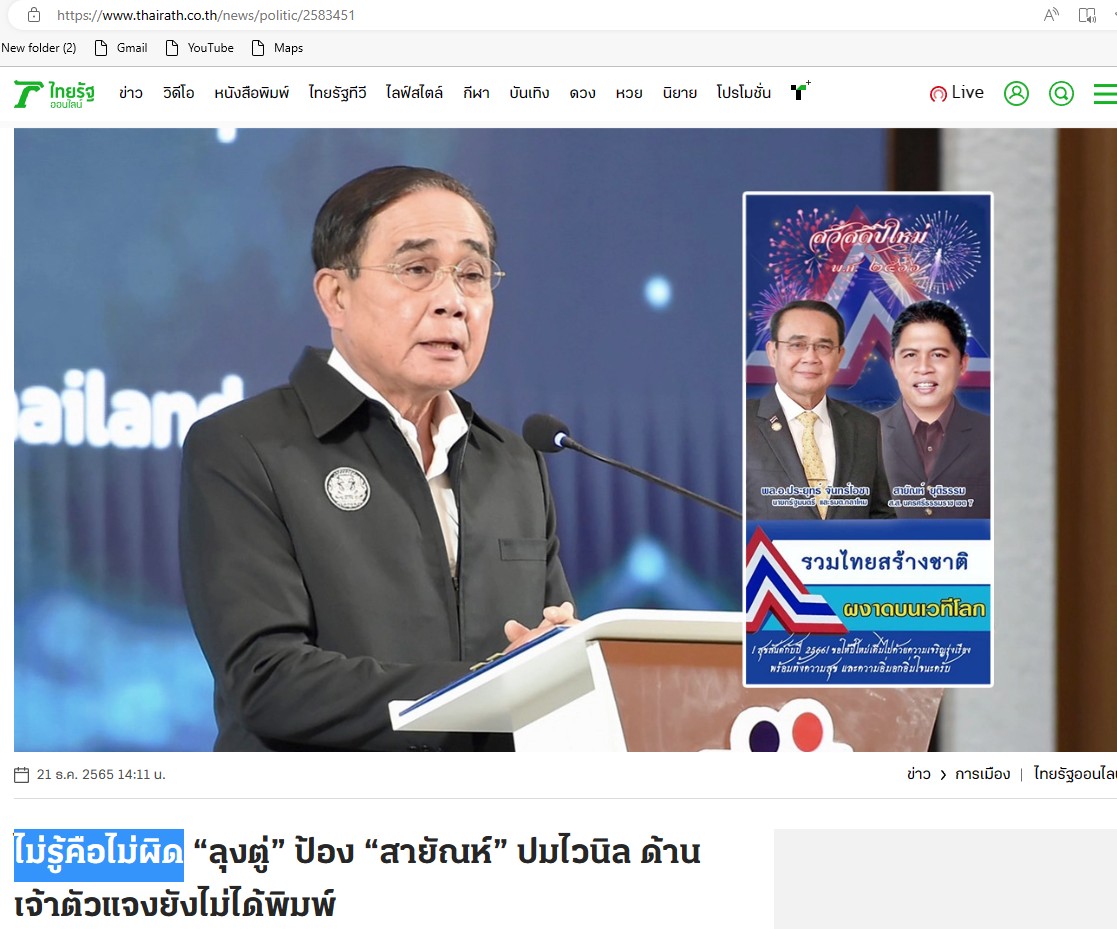Open the ข่าว menu item
Image resolution: width=1117 pixels, height=929 pixels.
coord(130,93)
